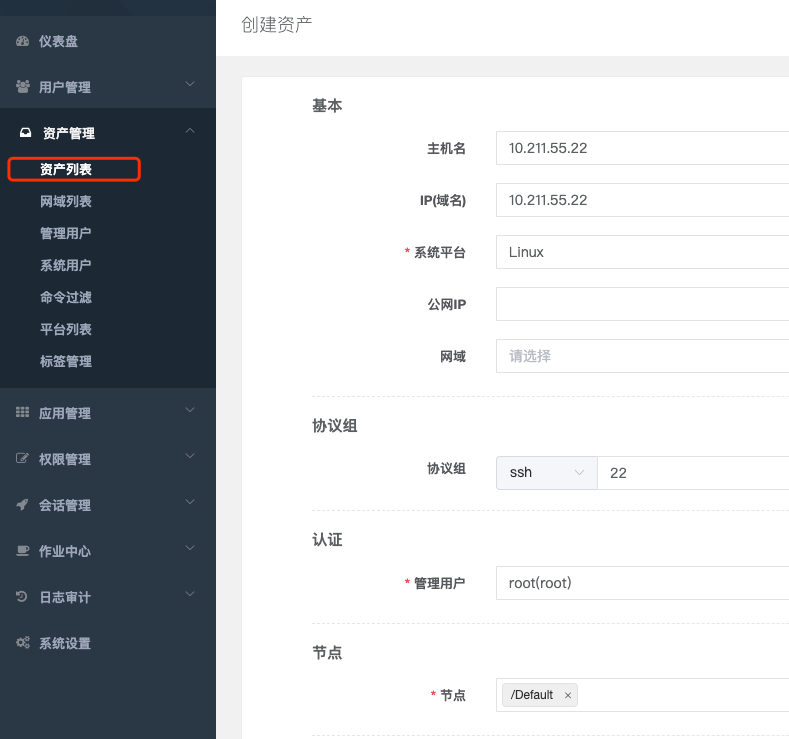Remove the /Default node tag

[568, 695]
